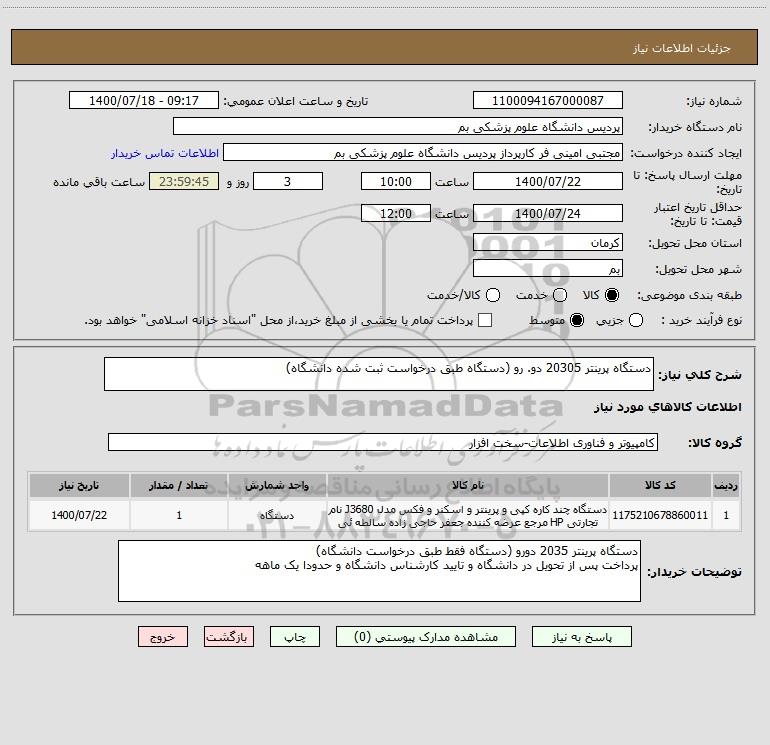Click the buyer notes text area
The image size is (770, 745).
coord(379,571)
